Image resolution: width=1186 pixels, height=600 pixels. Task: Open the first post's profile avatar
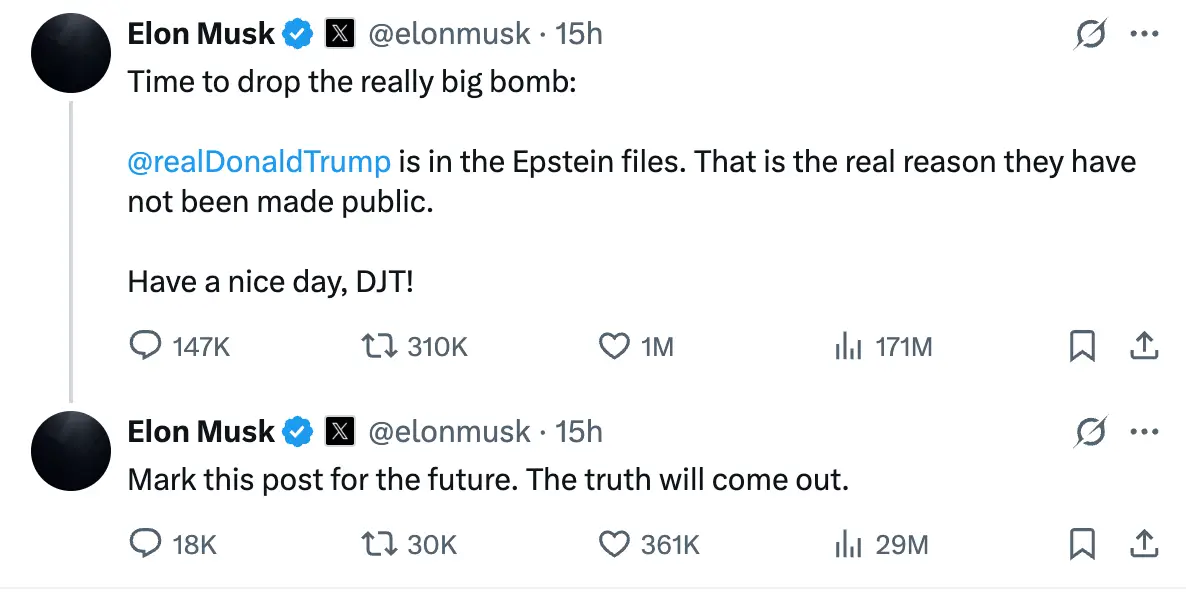click(x=71, y=53)
